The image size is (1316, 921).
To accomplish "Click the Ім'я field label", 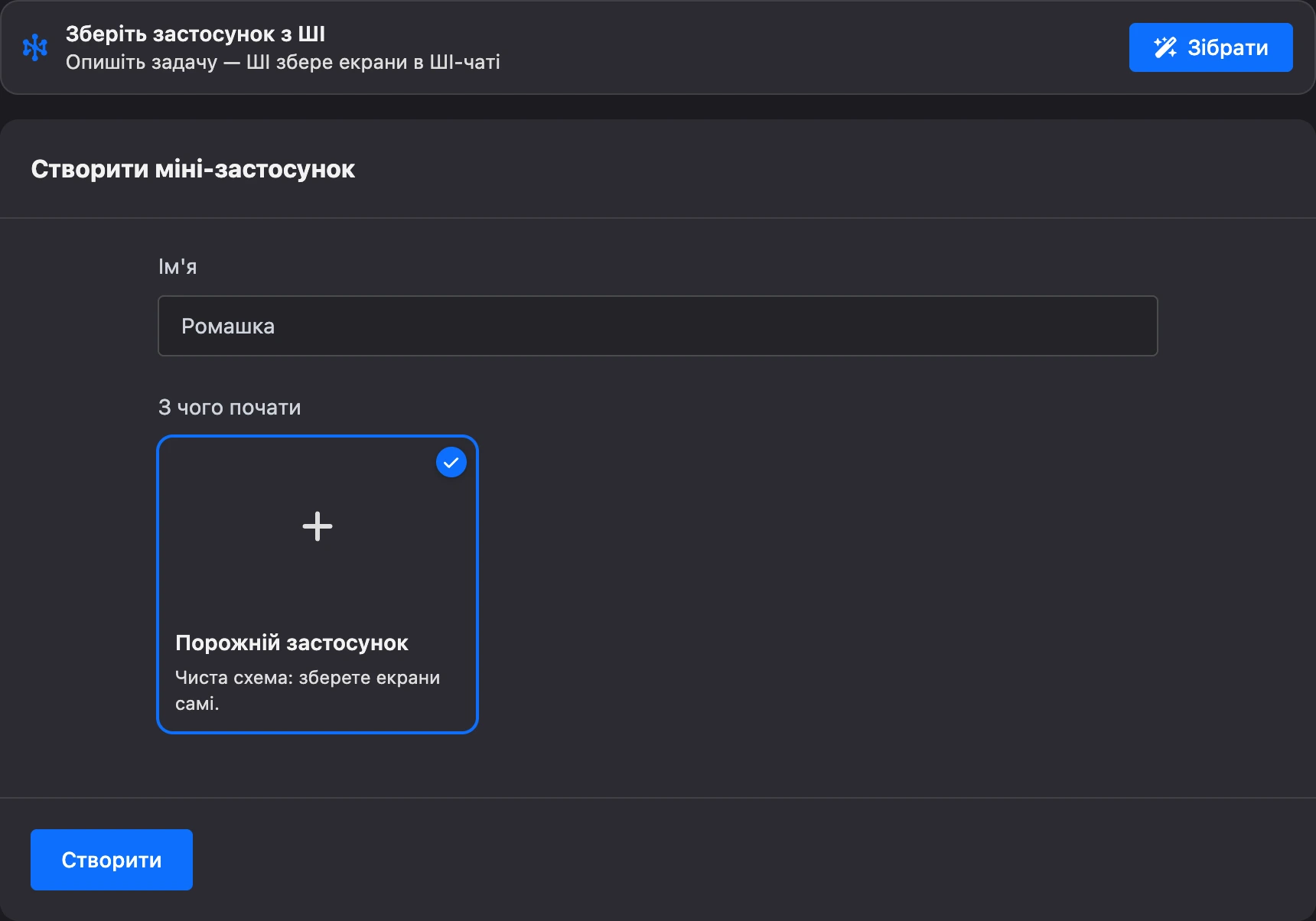I will pos(178,266).
